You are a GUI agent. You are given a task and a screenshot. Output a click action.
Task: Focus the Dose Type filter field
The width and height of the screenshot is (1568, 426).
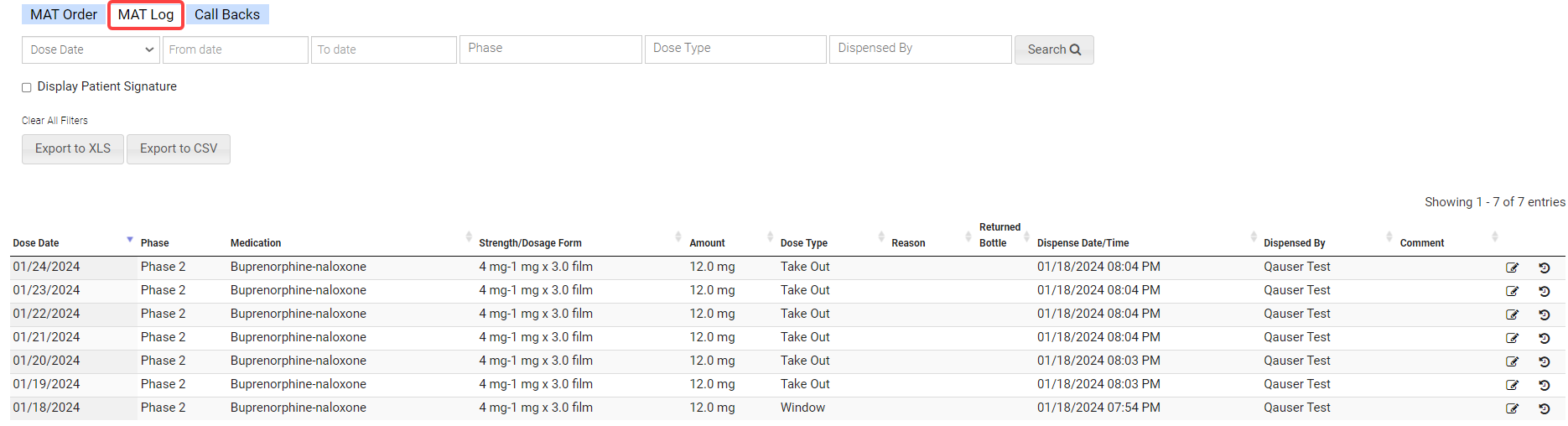coord(735,49)
